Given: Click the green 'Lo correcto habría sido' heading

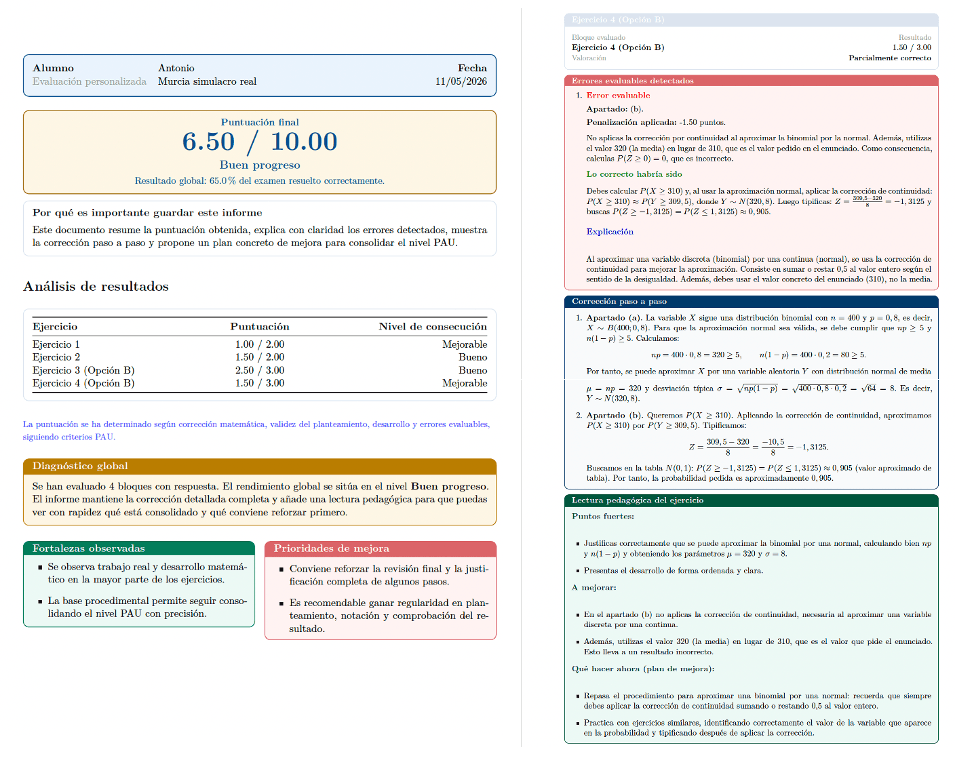Looking at the screenshot, I should coord(634,174).
